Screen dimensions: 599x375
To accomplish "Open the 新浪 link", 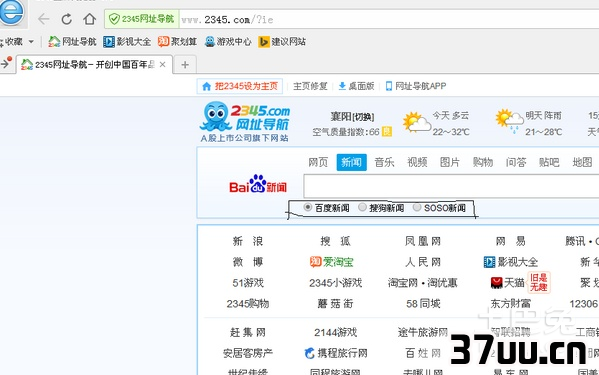I will pos(248,241).
